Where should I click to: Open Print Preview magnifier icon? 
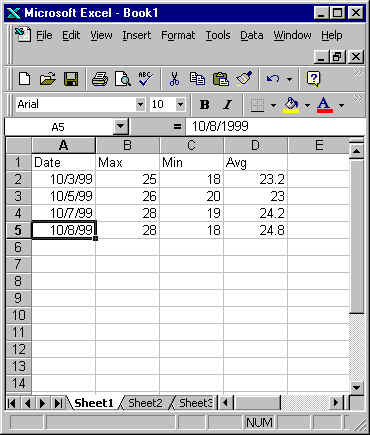click(123, 79)
